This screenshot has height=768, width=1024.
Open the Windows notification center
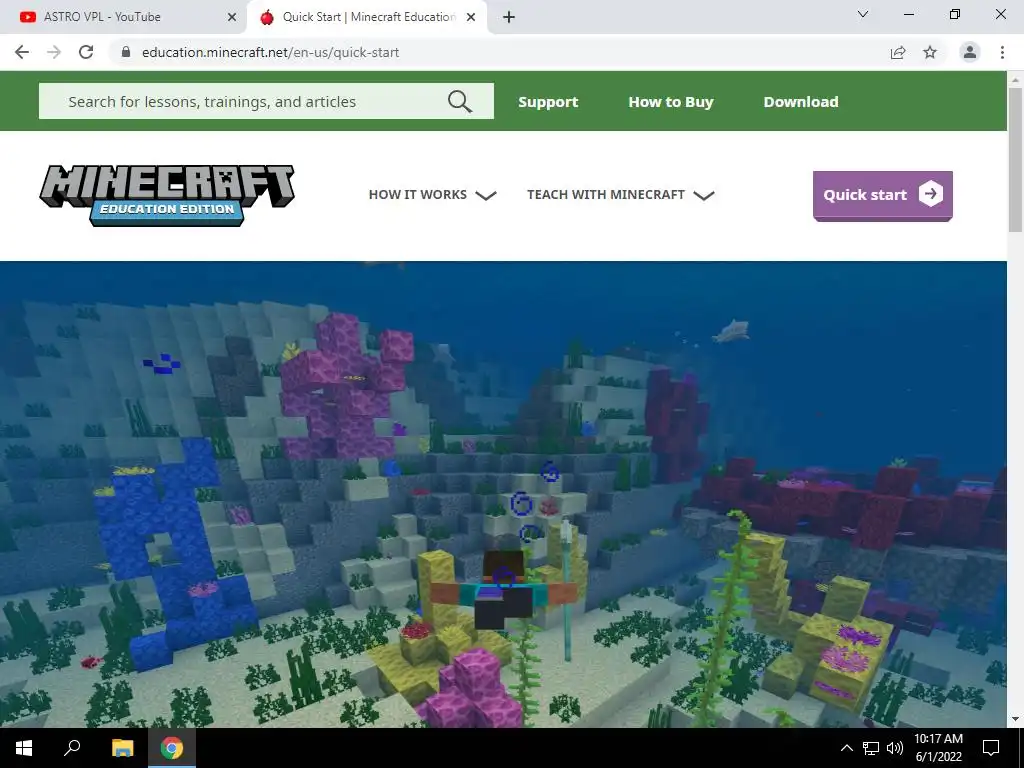(x=991, y=748)
